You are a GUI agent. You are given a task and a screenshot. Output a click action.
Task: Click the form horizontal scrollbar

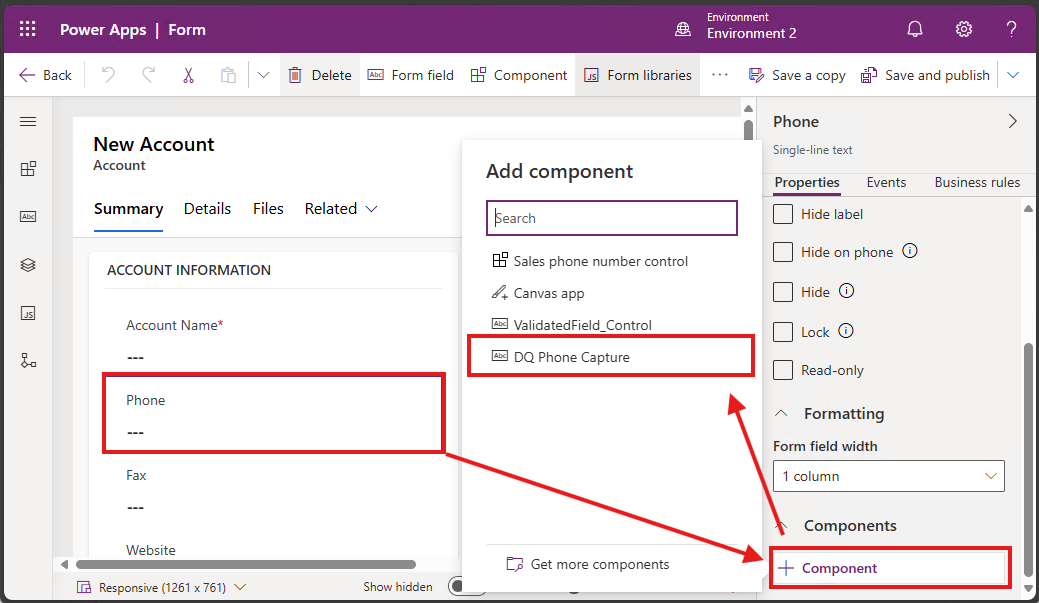tap(246, 565)
